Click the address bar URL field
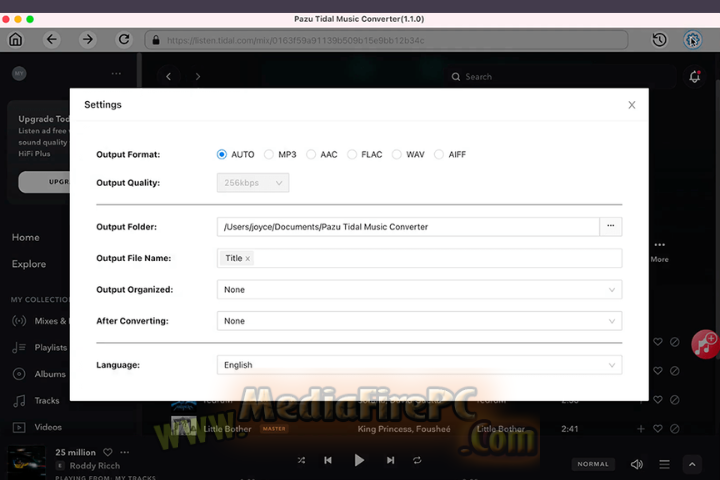 point(387,40)
